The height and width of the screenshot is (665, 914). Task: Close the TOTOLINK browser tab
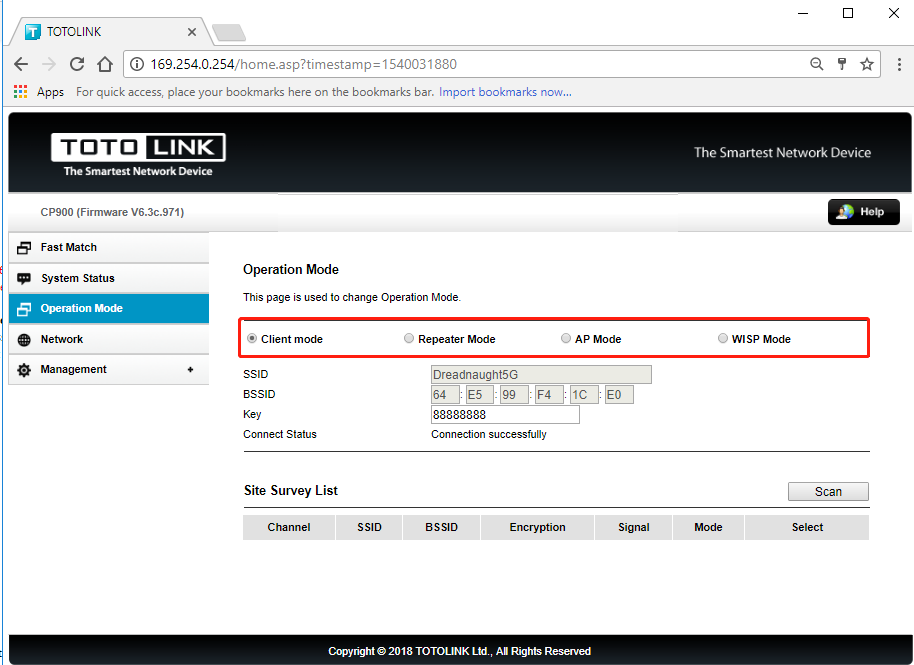(x=192, y=32)
